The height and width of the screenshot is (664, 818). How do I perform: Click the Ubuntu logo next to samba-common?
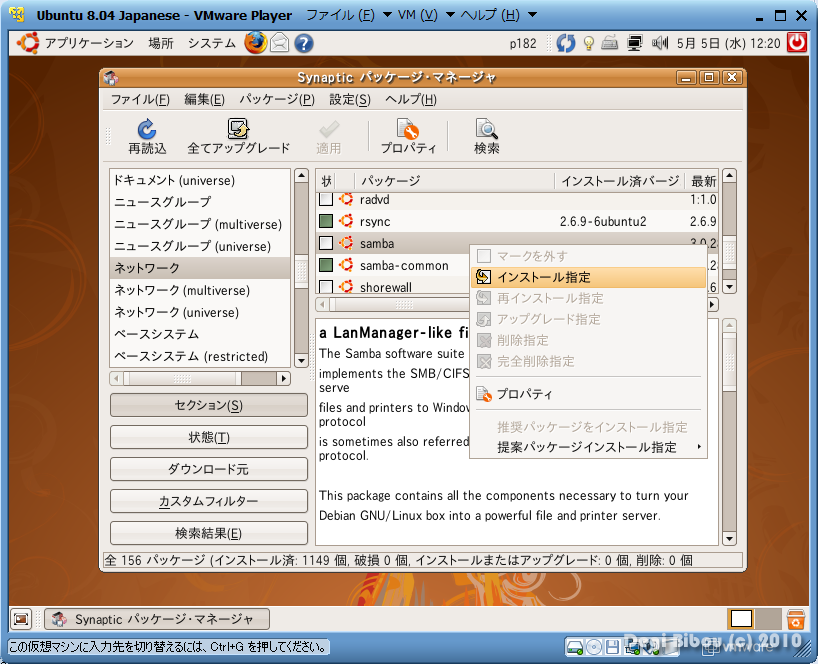[x=346, y=265]
